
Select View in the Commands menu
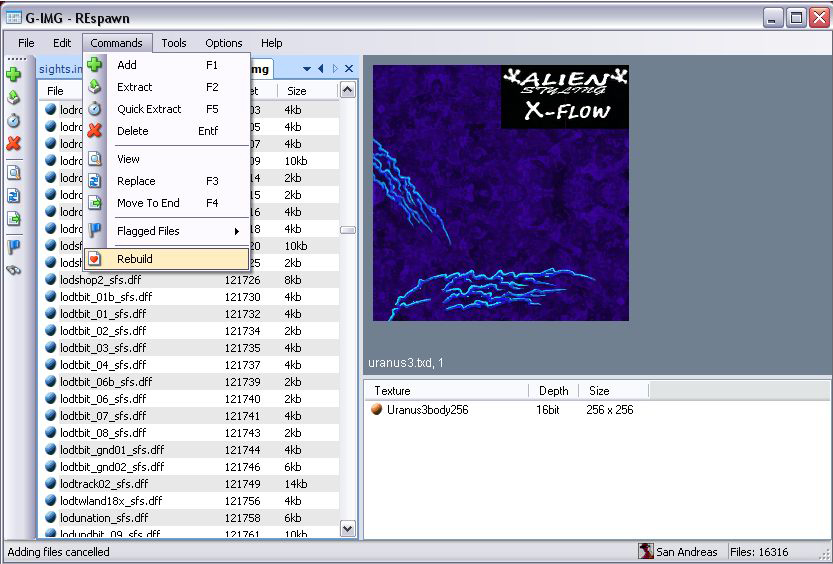[166, 159]
